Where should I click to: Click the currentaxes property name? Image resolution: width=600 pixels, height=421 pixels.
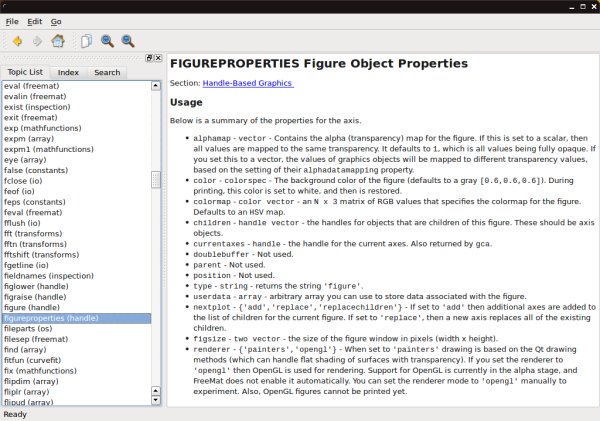(x=219, y=244)
